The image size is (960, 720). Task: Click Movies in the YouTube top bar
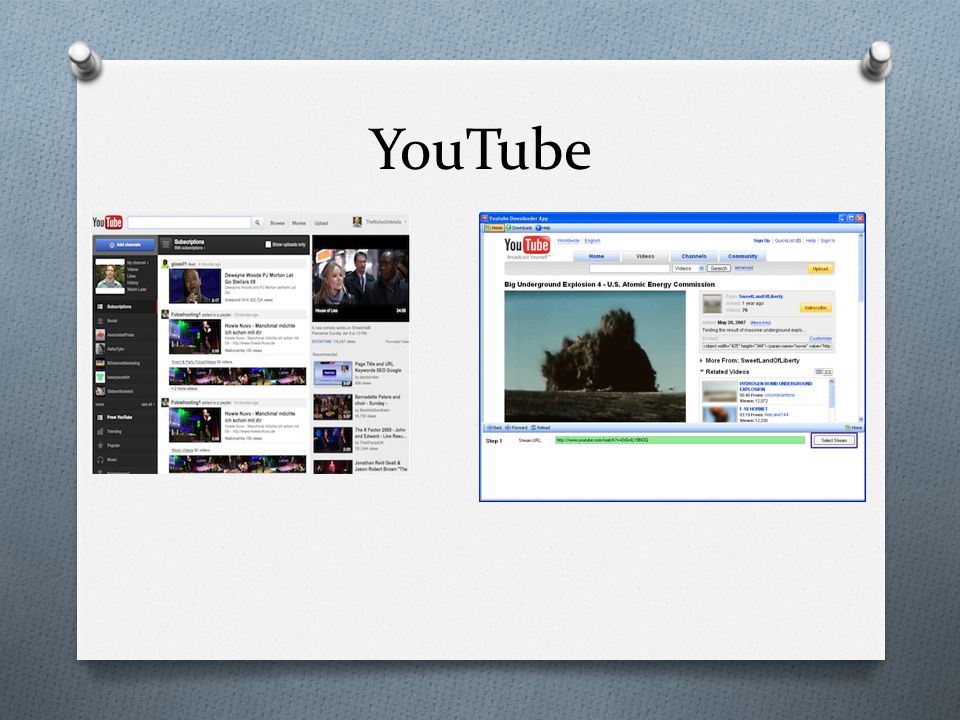pyautogui.click(x=299, y=223)
